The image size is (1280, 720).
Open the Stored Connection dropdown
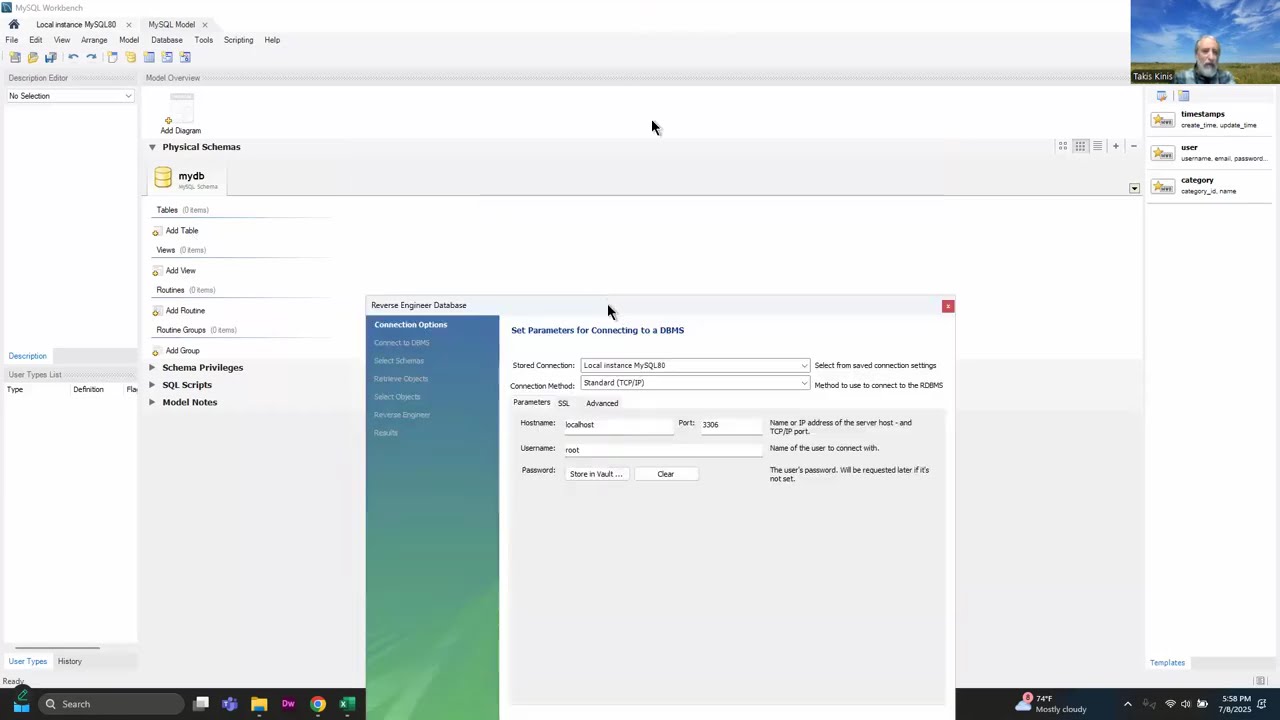tap(695, 366)
